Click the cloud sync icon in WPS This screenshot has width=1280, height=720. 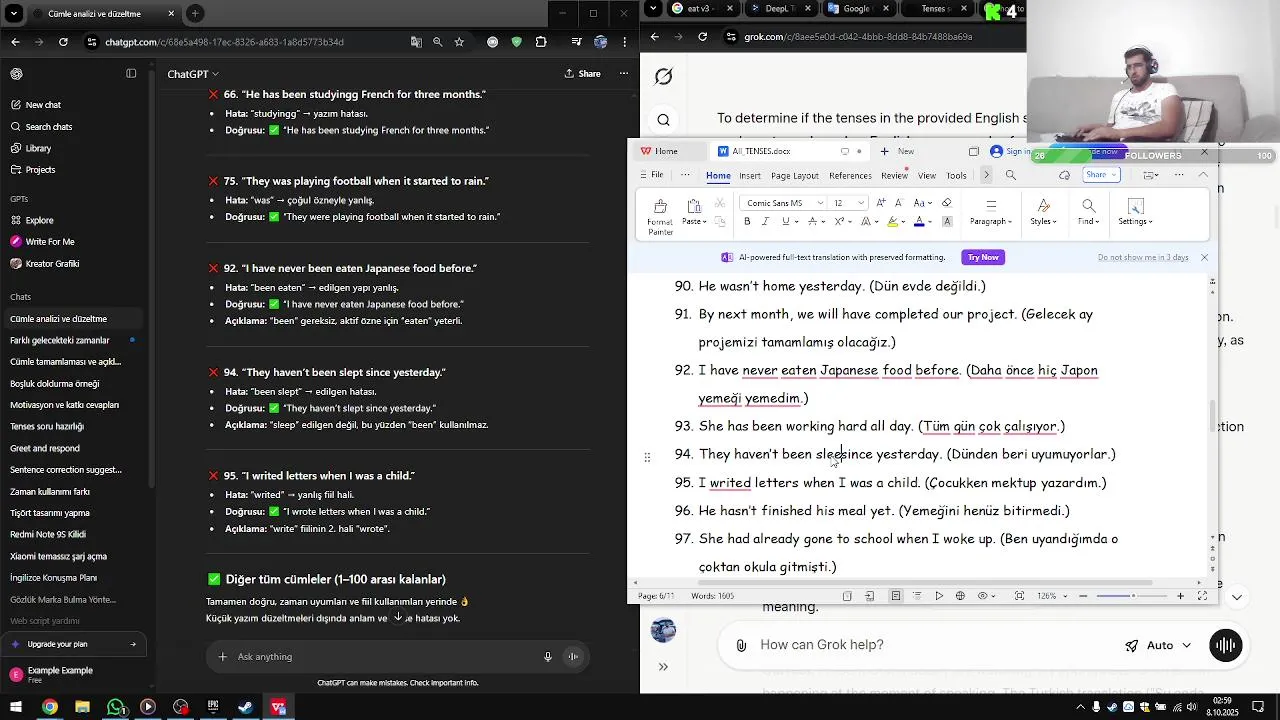1064,175
